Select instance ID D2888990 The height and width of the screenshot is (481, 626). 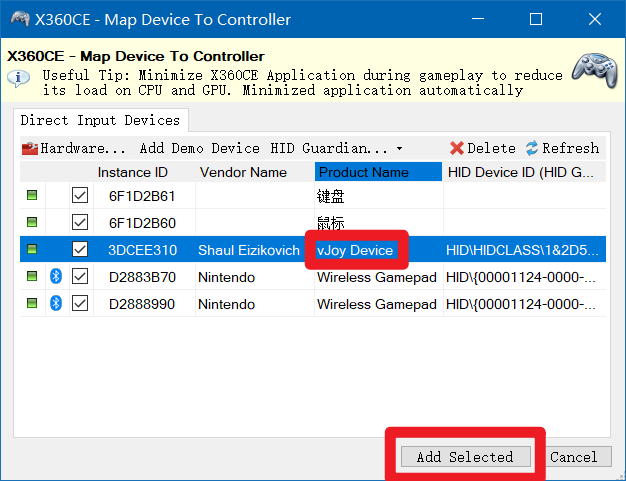click(142, 304)
